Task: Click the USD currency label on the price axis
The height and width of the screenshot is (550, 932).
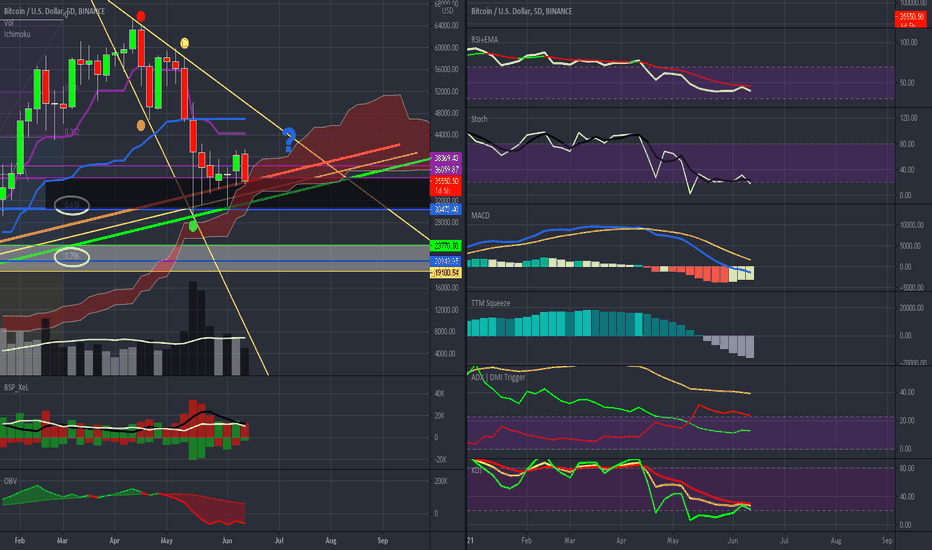Action: [x=448, y=11]
